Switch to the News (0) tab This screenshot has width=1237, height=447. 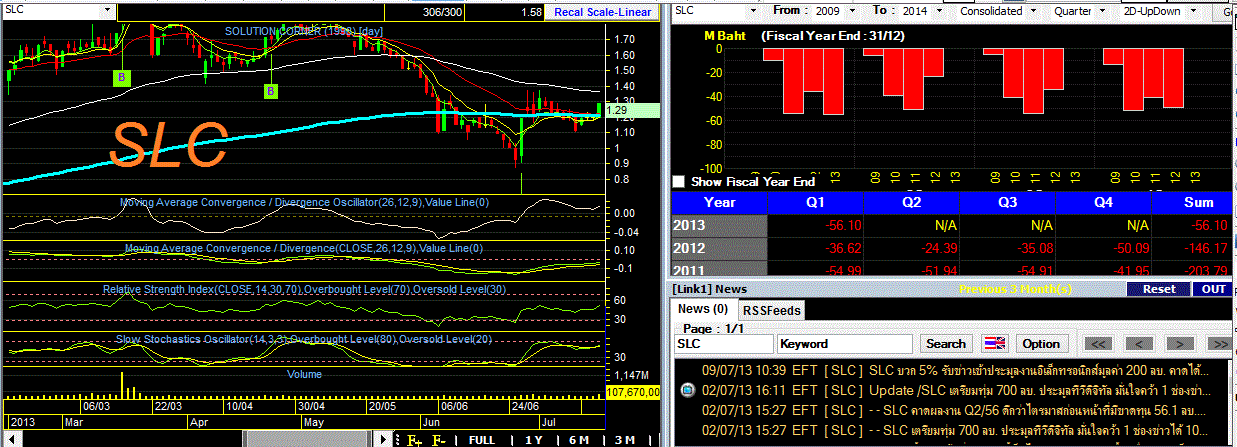click(702, 309)
